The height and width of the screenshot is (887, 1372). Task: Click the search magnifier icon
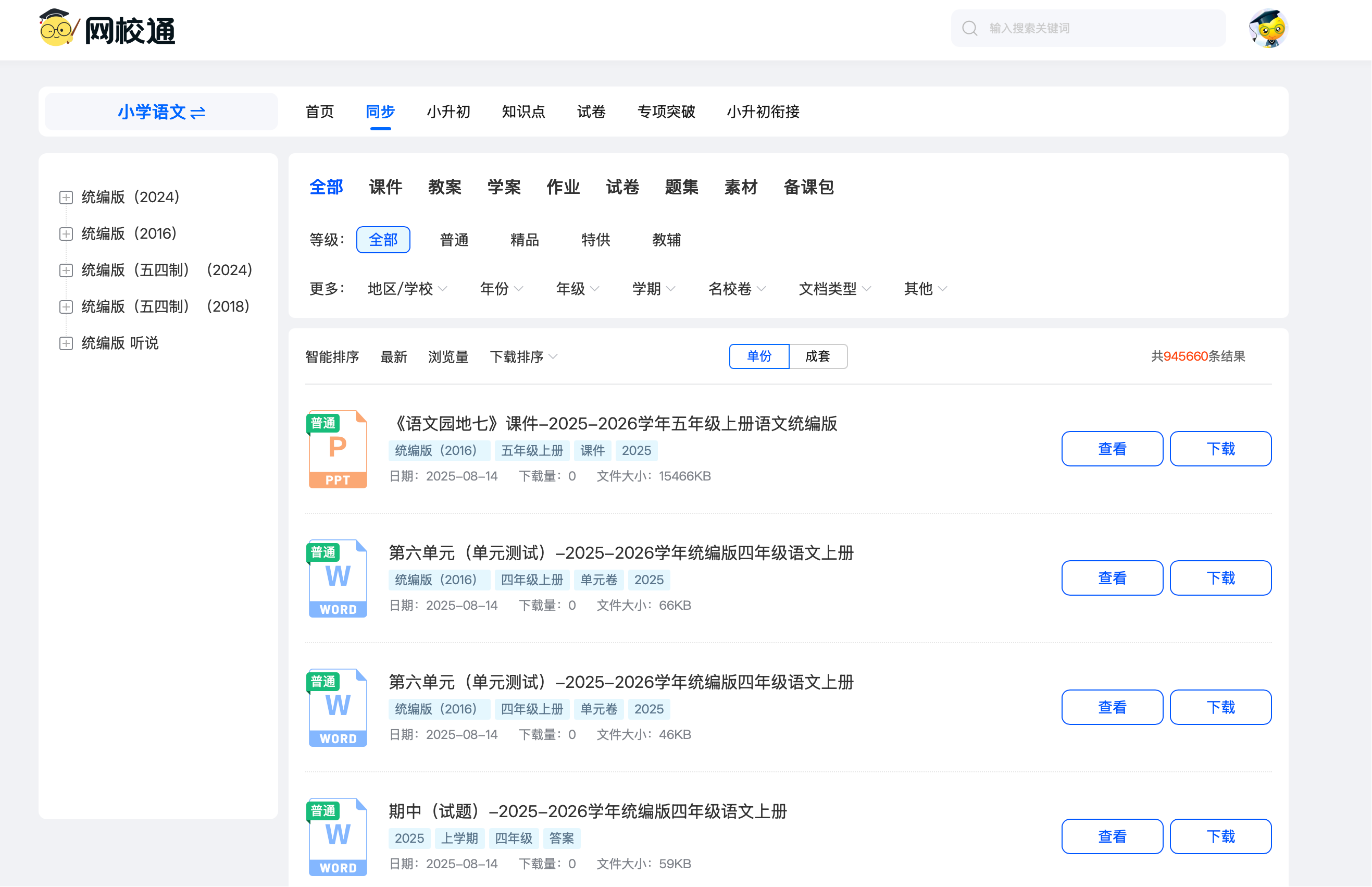coord(970,28)
